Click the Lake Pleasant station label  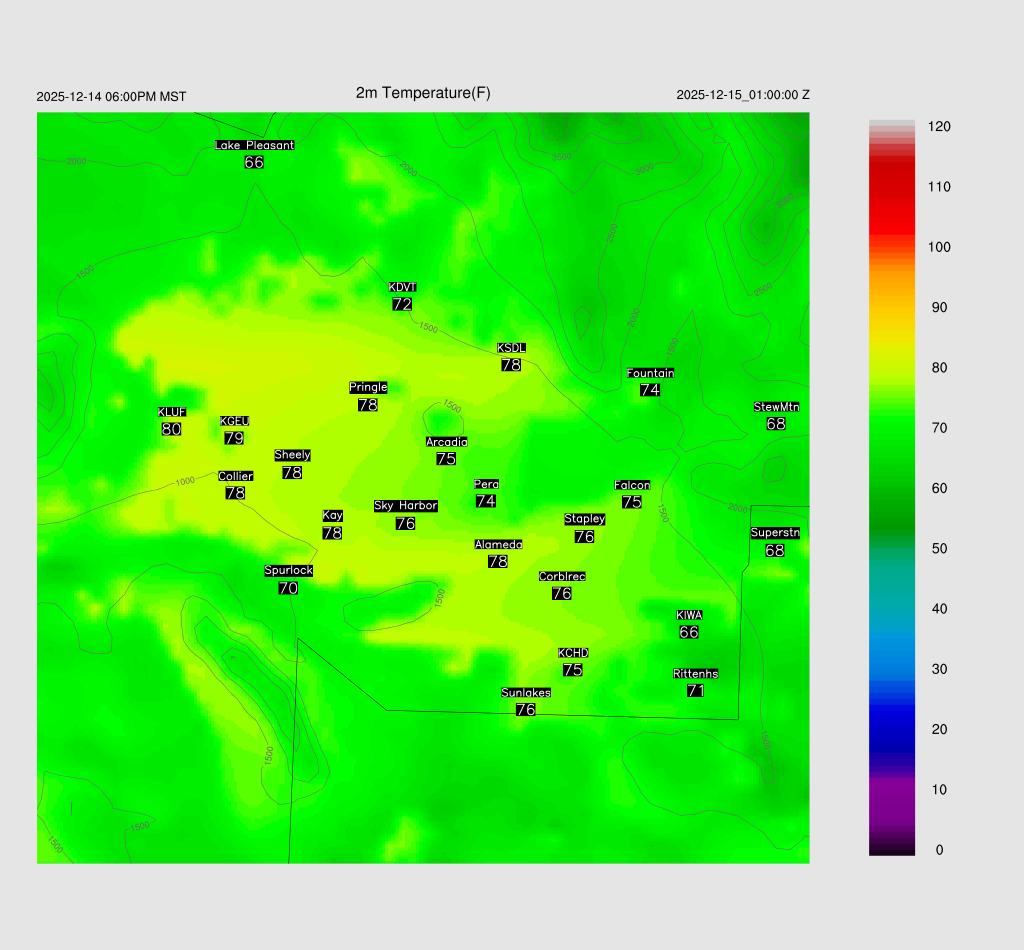coord(255,145)
